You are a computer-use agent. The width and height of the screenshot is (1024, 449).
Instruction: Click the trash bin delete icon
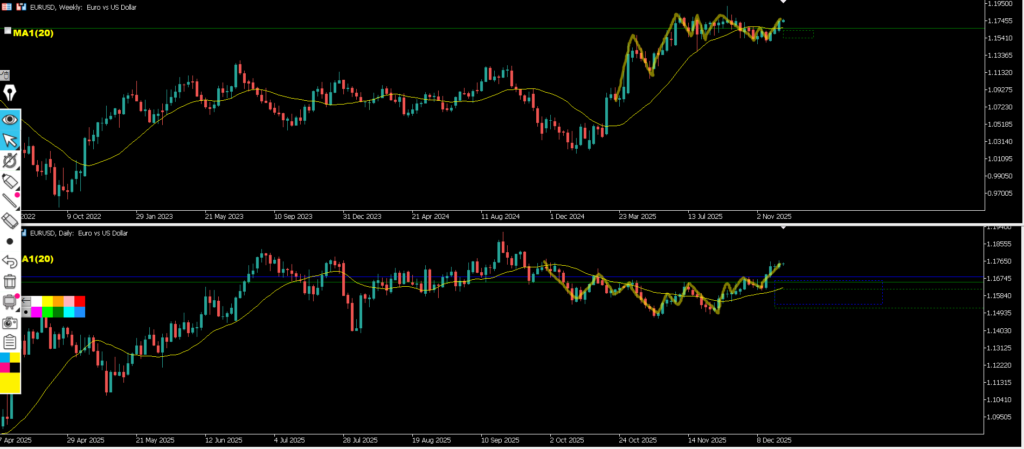[10, 283]
